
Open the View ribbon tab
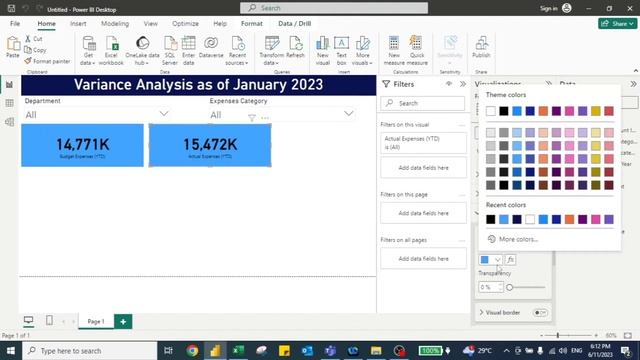click(x=151, y=24)
